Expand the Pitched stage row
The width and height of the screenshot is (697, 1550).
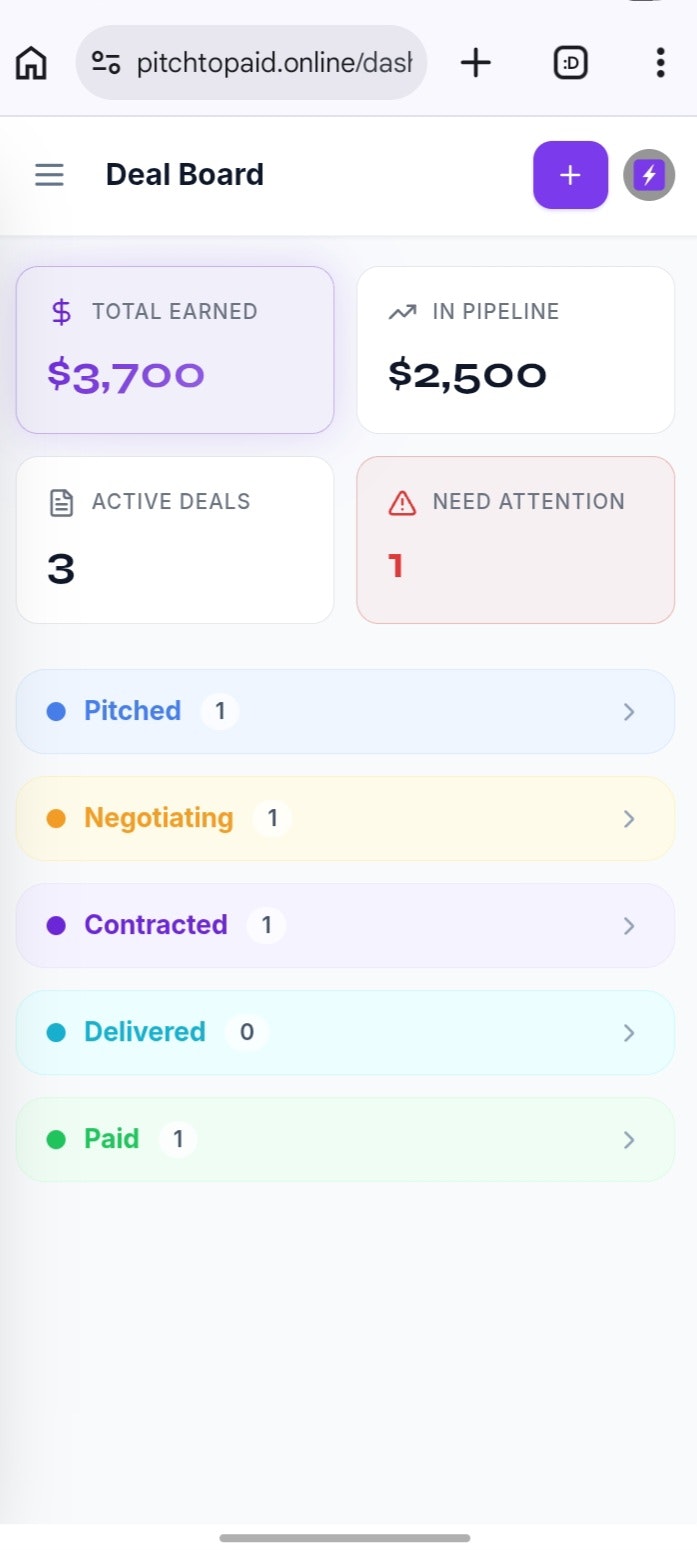629,711
